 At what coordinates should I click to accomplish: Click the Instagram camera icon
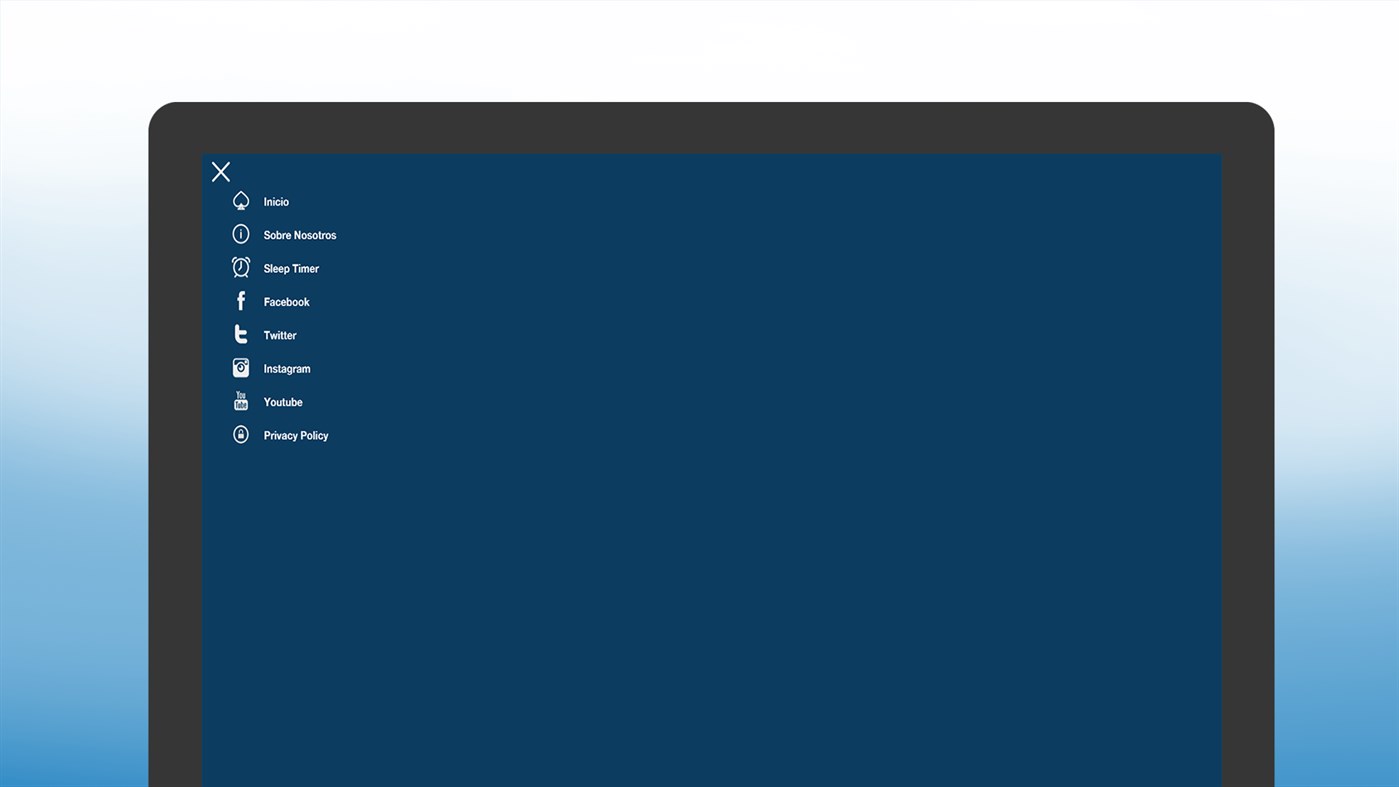point(241,368)
